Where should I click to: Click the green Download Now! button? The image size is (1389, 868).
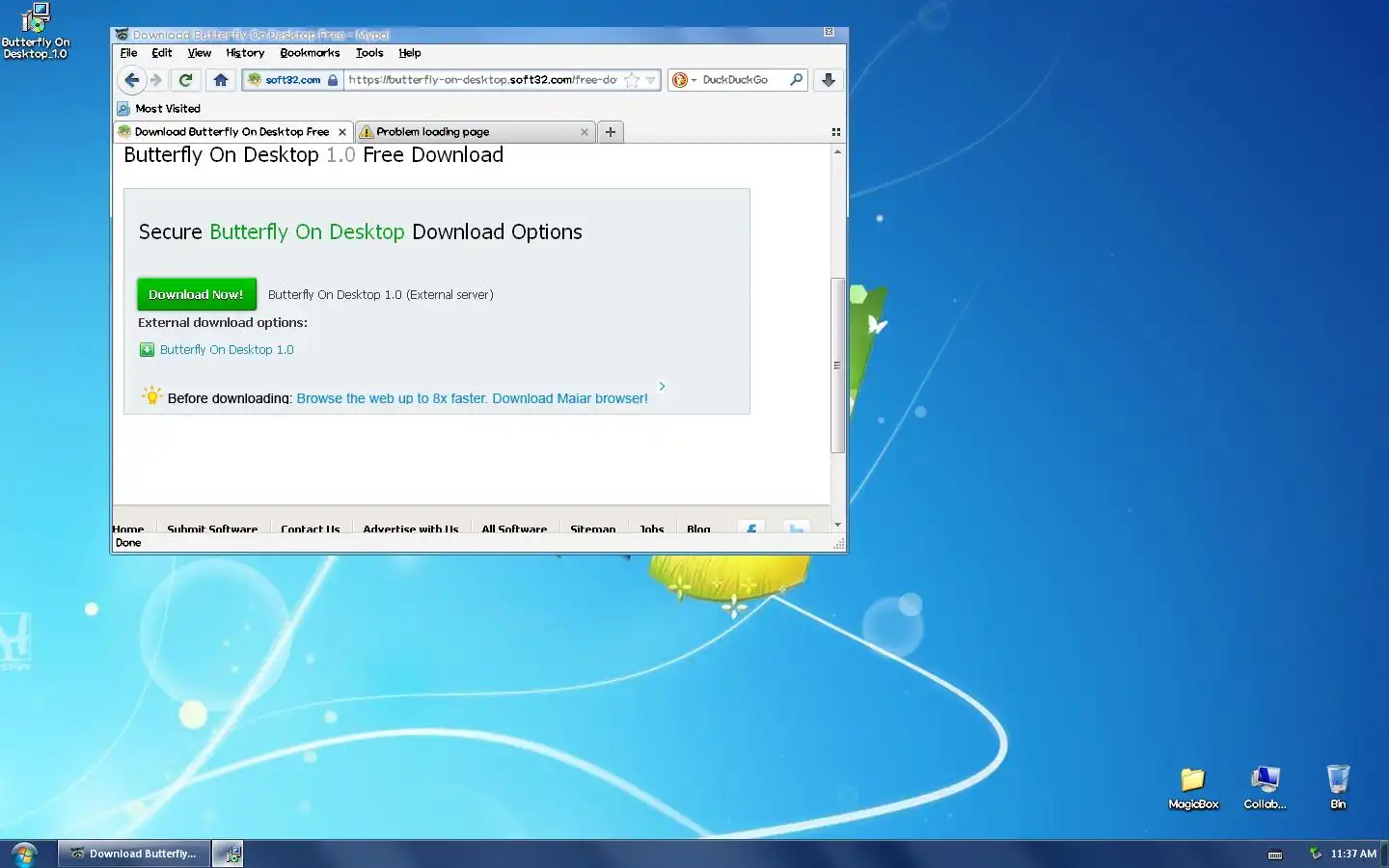[197, 294]
